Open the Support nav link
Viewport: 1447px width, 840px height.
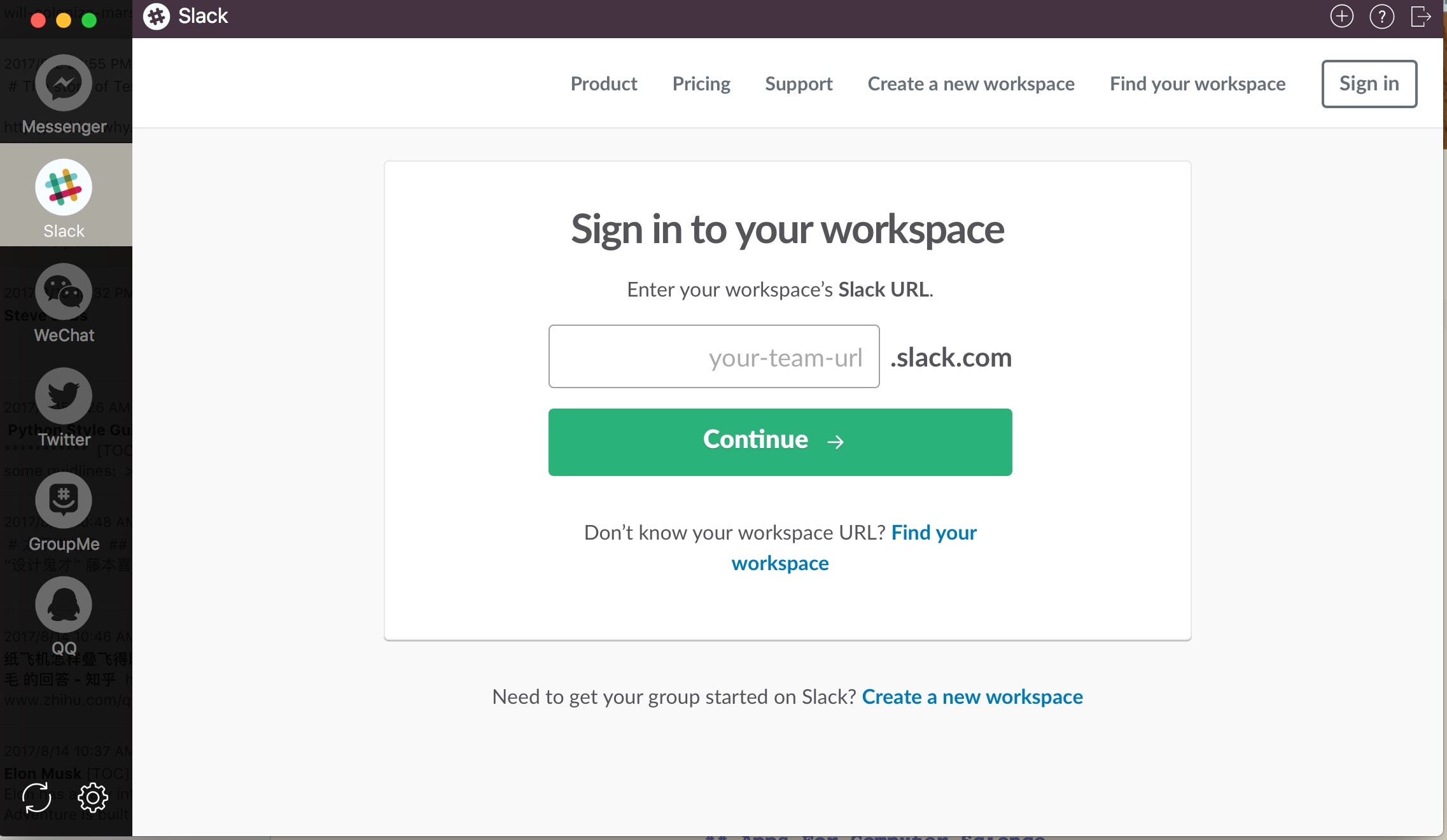pos(799,83)
